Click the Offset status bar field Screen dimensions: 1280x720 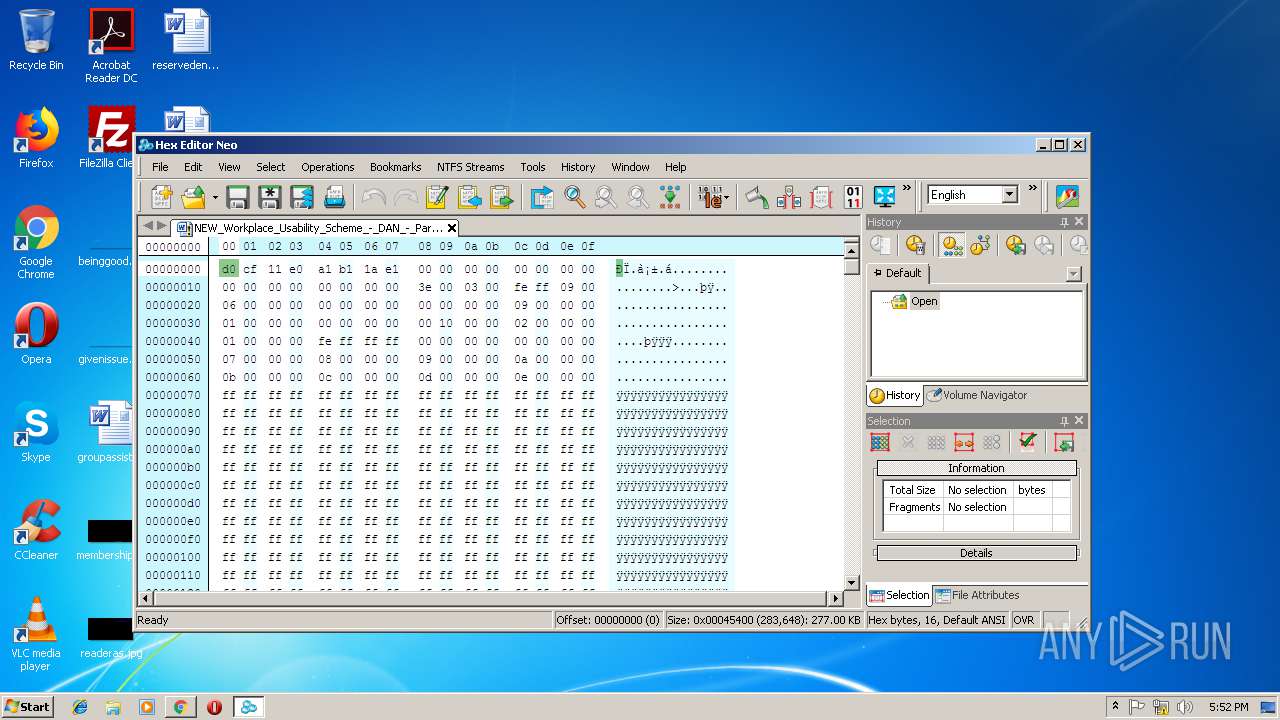click(x=608, y=620)
